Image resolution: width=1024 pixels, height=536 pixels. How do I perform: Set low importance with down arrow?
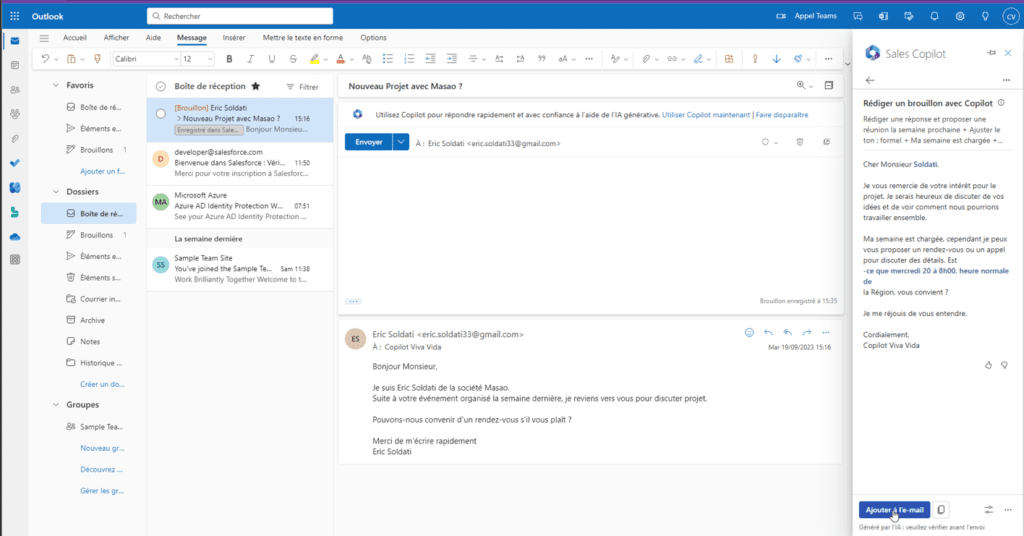[x=776, y=59]
